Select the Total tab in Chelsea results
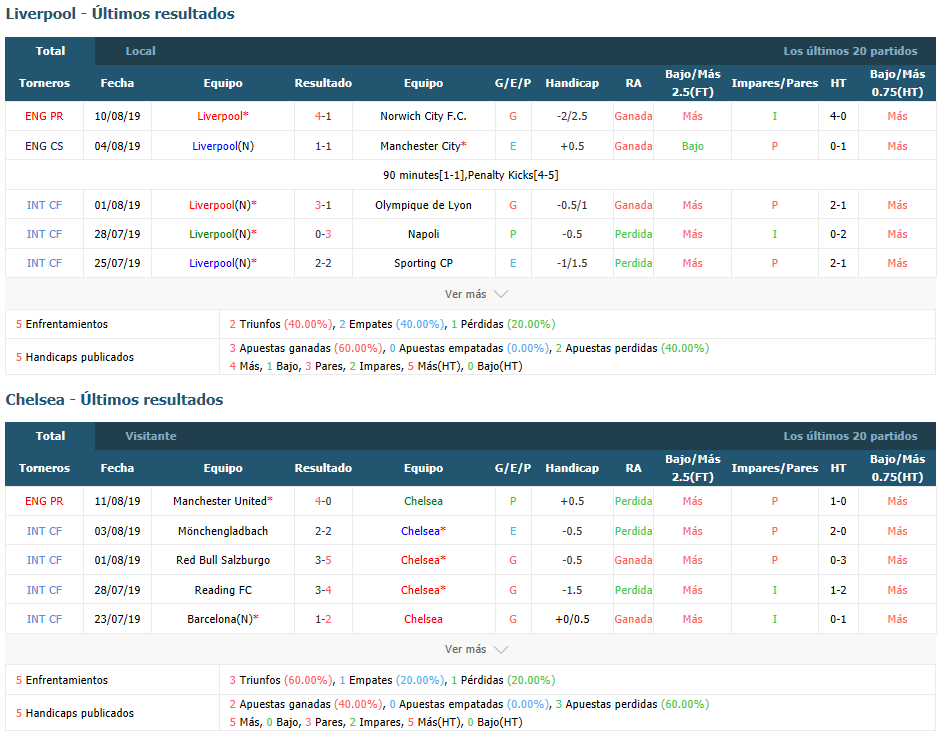The width and height of the screenshot is (940, 736). (x=50, y=436)
